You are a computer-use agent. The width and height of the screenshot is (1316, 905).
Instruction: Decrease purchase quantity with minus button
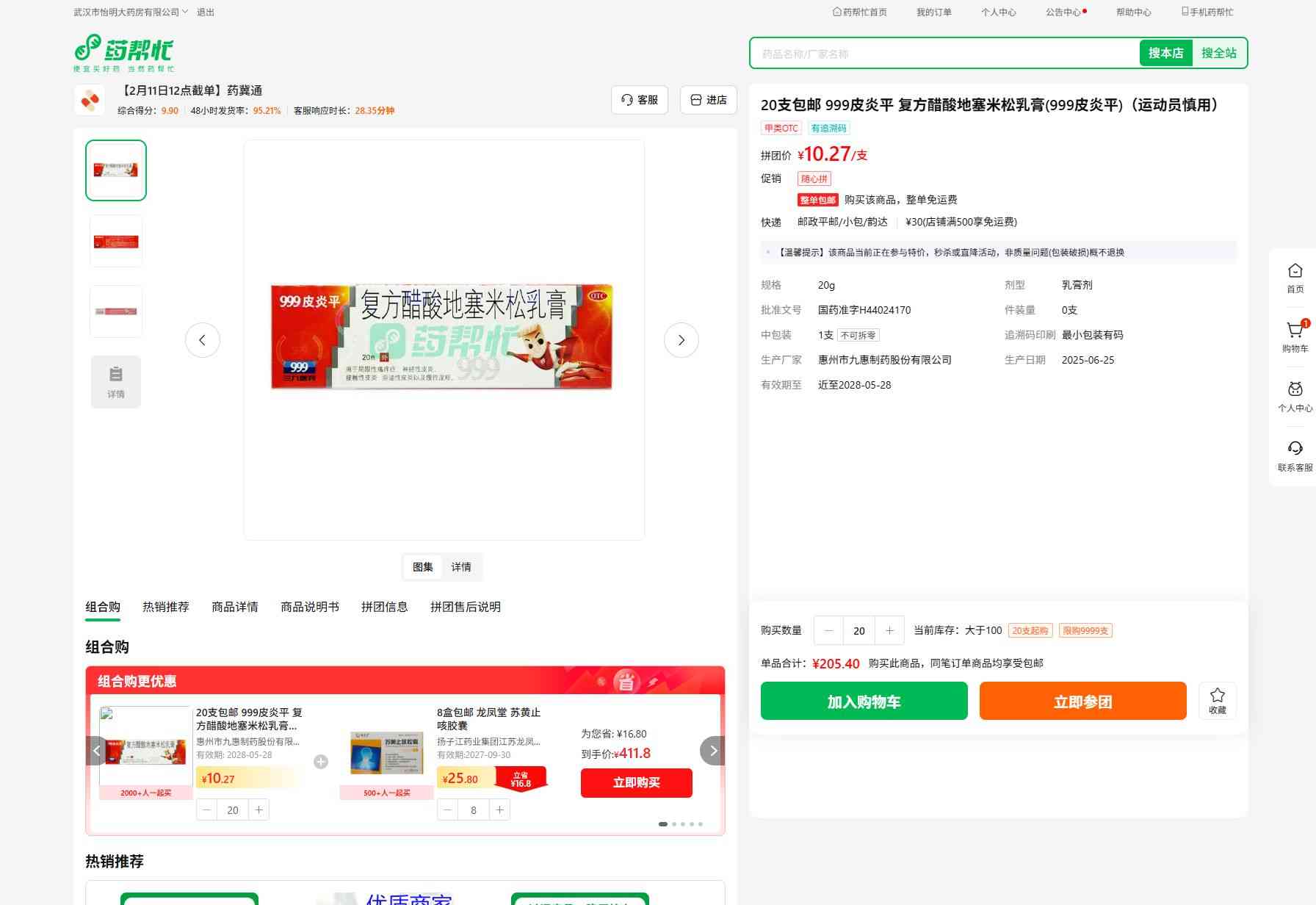[x=829, y=630]
